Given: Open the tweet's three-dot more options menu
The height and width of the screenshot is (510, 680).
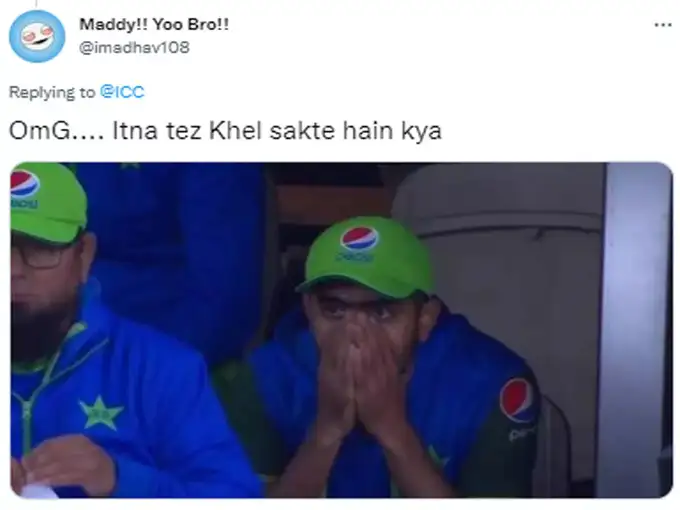Looking at the screenshot, I should click(663, 25).
